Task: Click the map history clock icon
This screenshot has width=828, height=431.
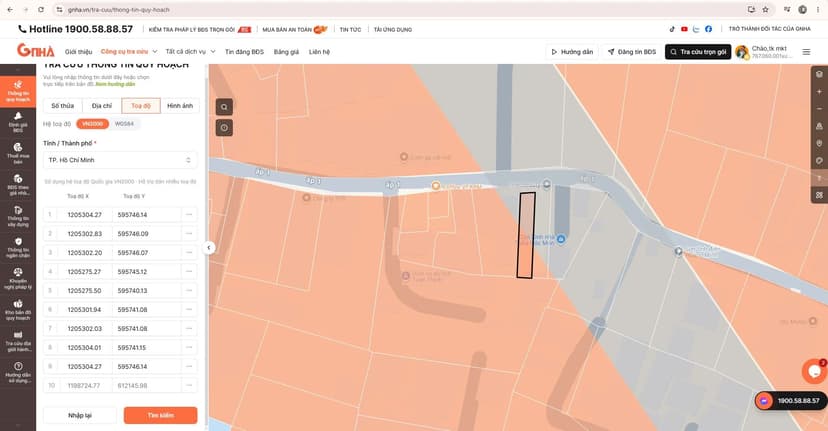Action: (x=224, y=127)
